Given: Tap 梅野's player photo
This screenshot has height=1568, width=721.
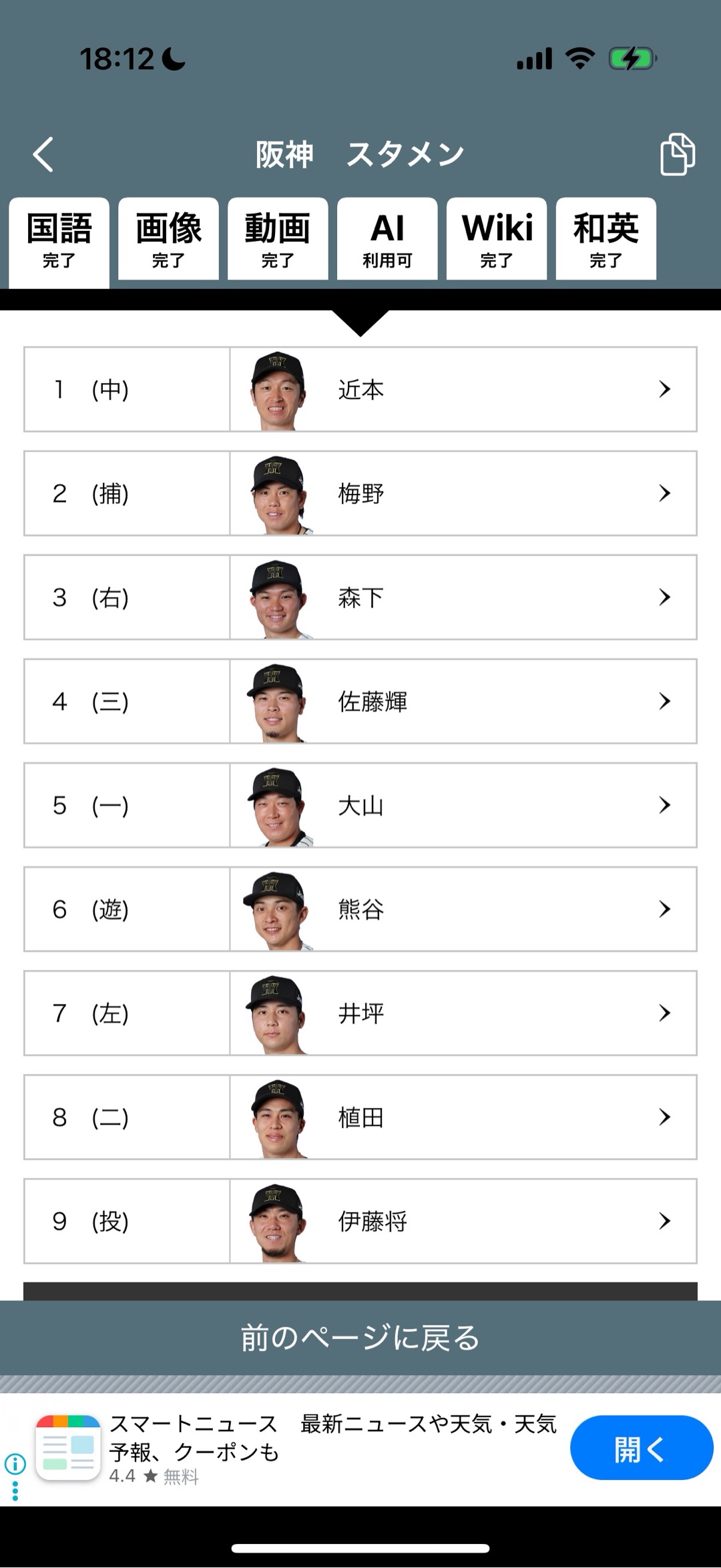Looking at the screenshot, I should point(279,494).
